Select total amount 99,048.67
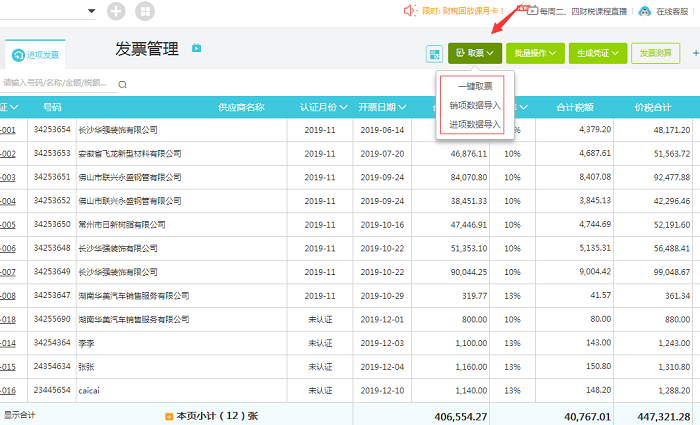Screen dimensions: 700x425 pyautogui.click(x=672, y=272)
